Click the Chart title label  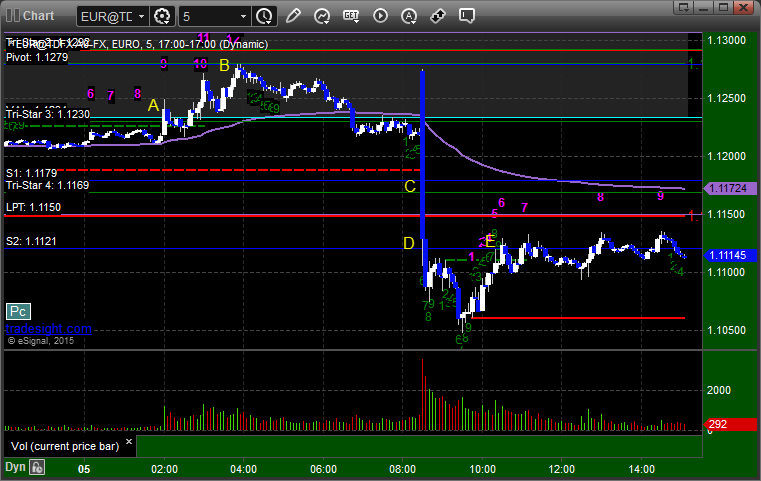[x=38, y=16]
